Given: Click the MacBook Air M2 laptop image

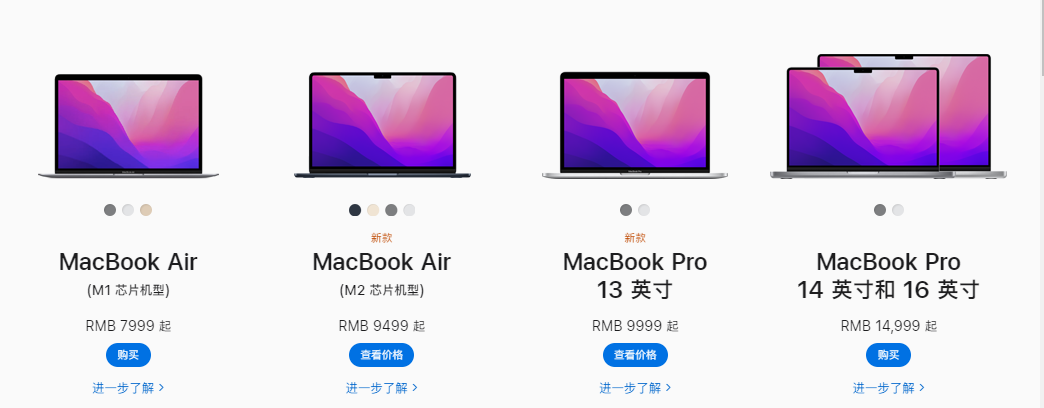Looking at the screenshot, I should [382, 125].
